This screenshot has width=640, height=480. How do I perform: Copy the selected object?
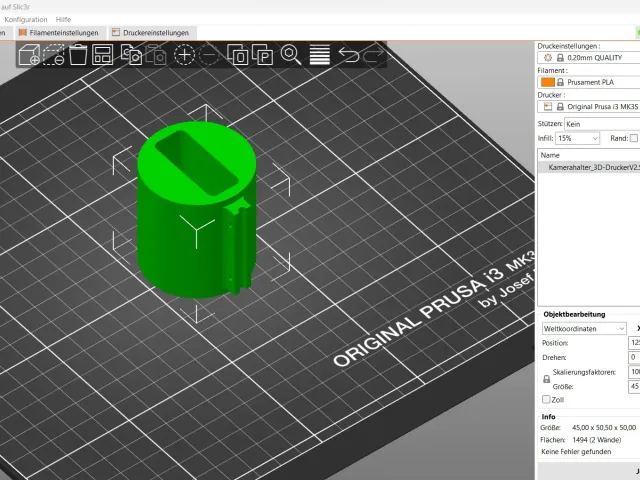[131, 55]
